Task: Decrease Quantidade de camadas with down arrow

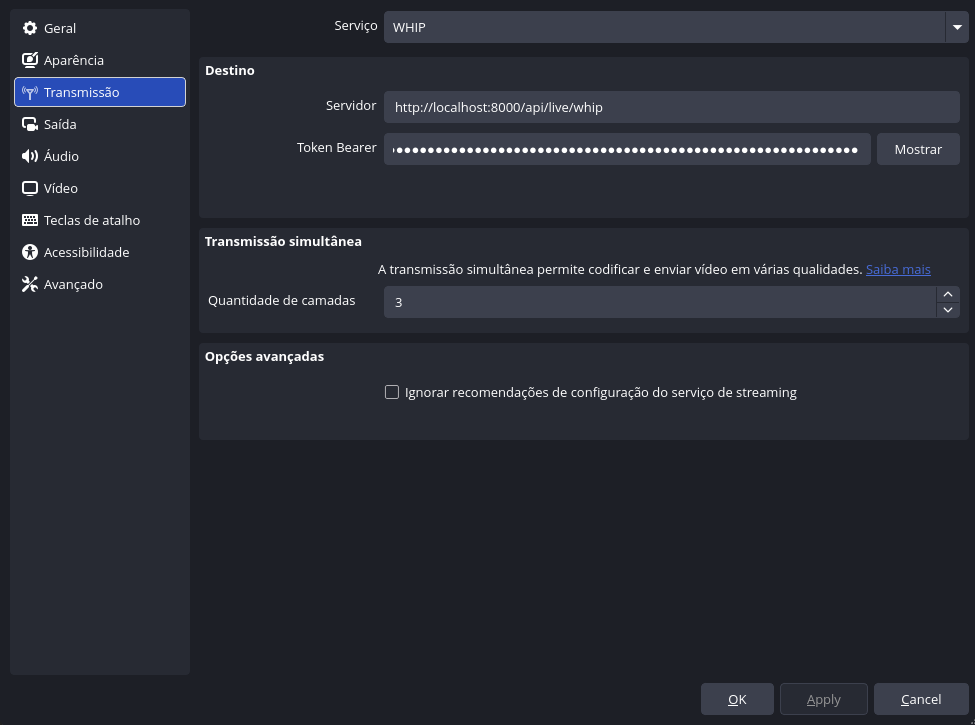Action: click(x=948, y=310)
